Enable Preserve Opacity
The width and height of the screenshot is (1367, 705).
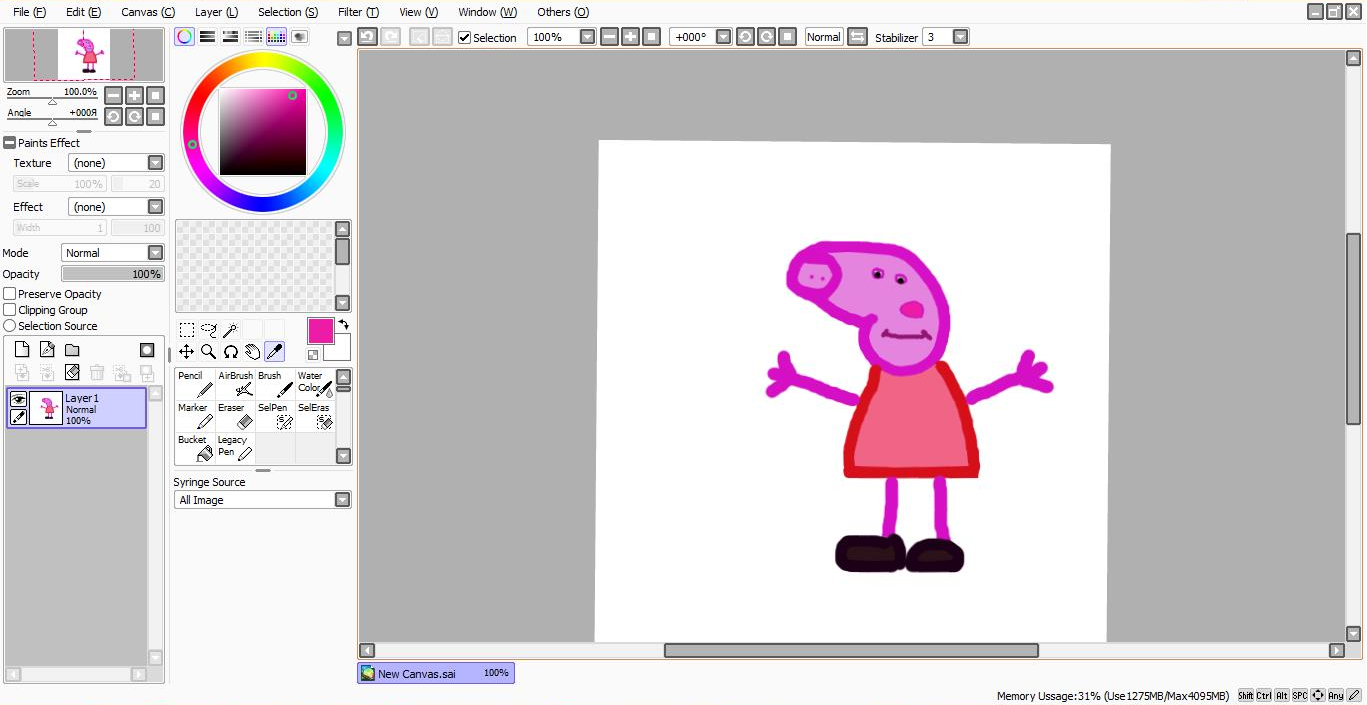(10, 294)
